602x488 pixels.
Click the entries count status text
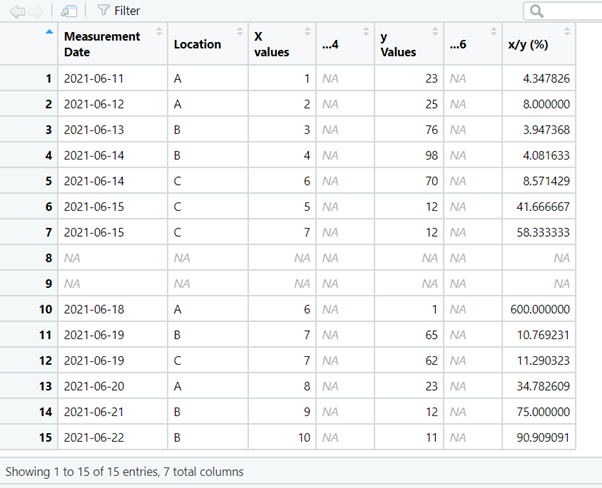[124, 471]
